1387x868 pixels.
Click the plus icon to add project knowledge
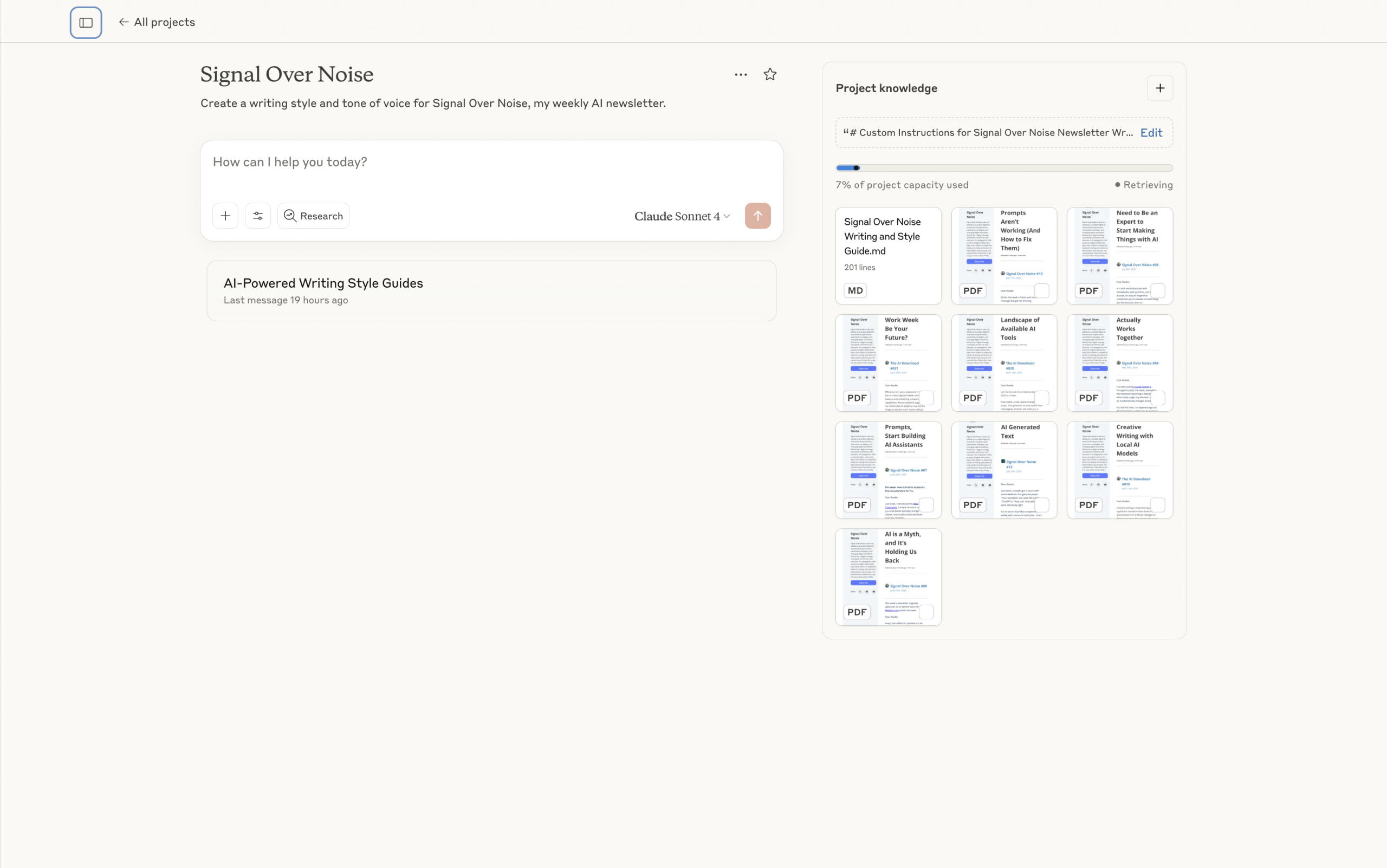tap(1159, 88)
